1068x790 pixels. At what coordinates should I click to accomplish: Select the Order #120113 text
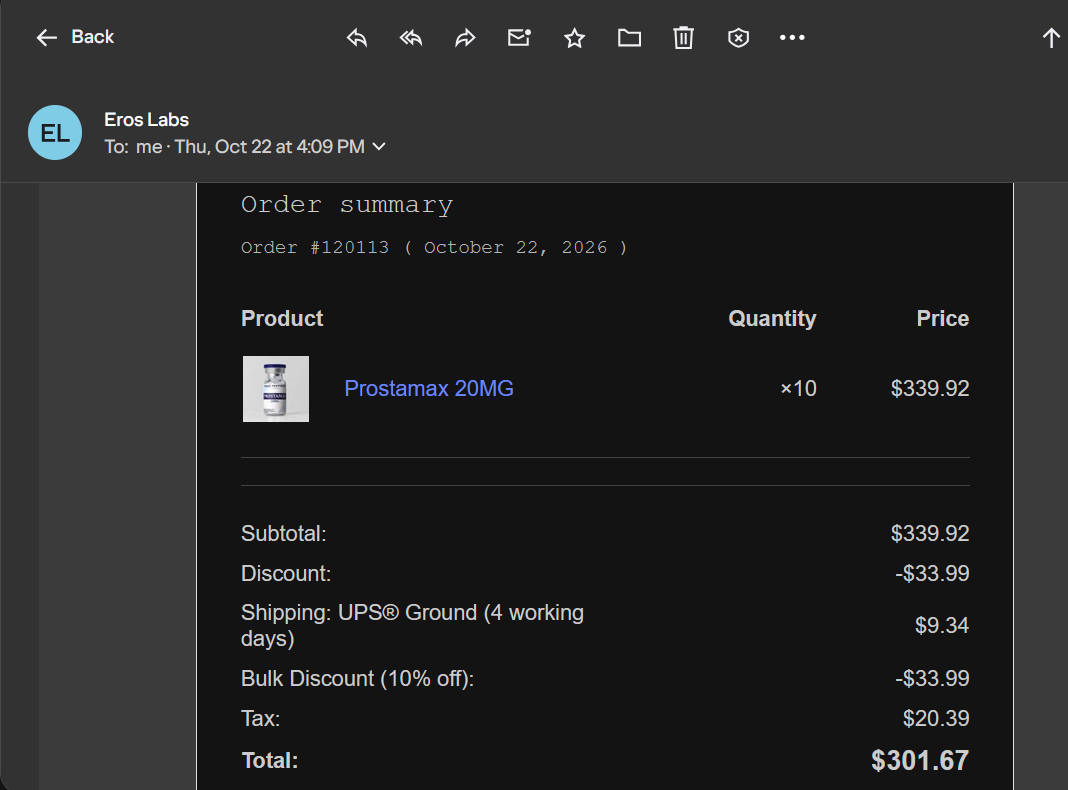(x=315, y=247)
